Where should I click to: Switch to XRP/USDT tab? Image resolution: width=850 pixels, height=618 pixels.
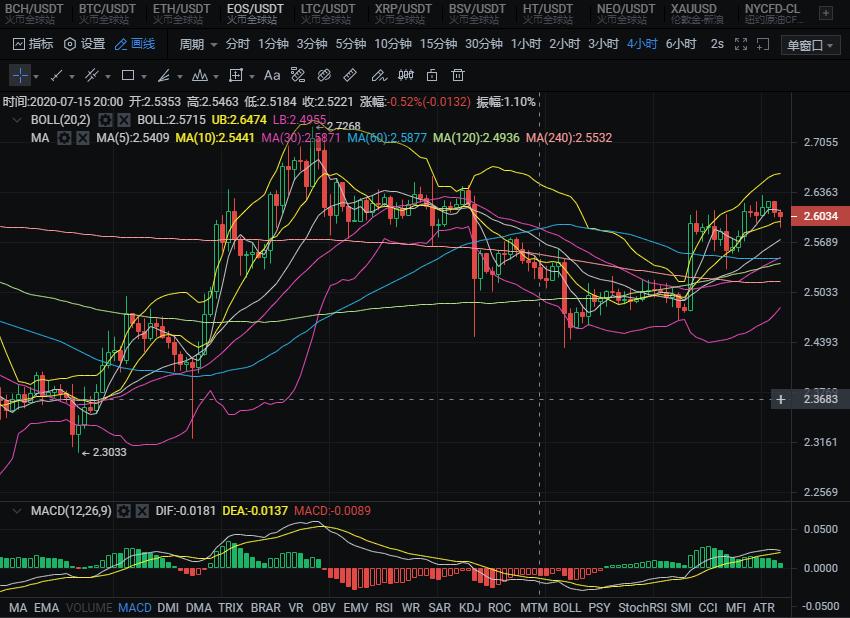point(403,14)
